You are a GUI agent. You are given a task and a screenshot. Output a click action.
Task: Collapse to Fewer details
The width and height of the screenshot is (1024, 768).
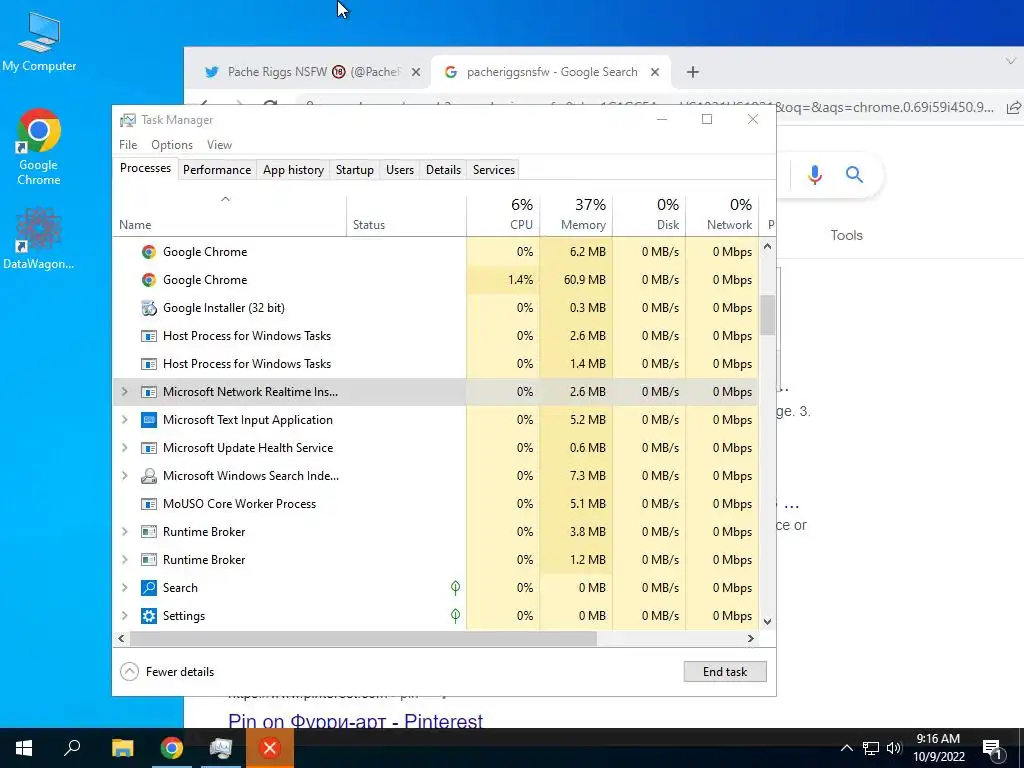coord(168,671)
